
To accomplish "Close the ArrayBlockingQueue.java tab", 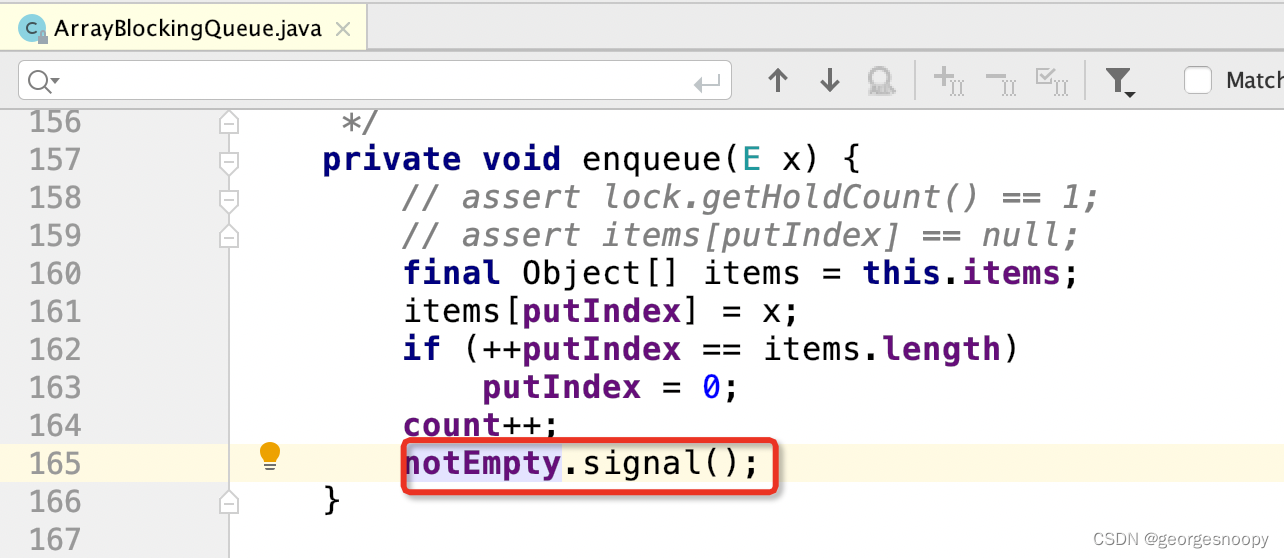I will coord(343,29).
